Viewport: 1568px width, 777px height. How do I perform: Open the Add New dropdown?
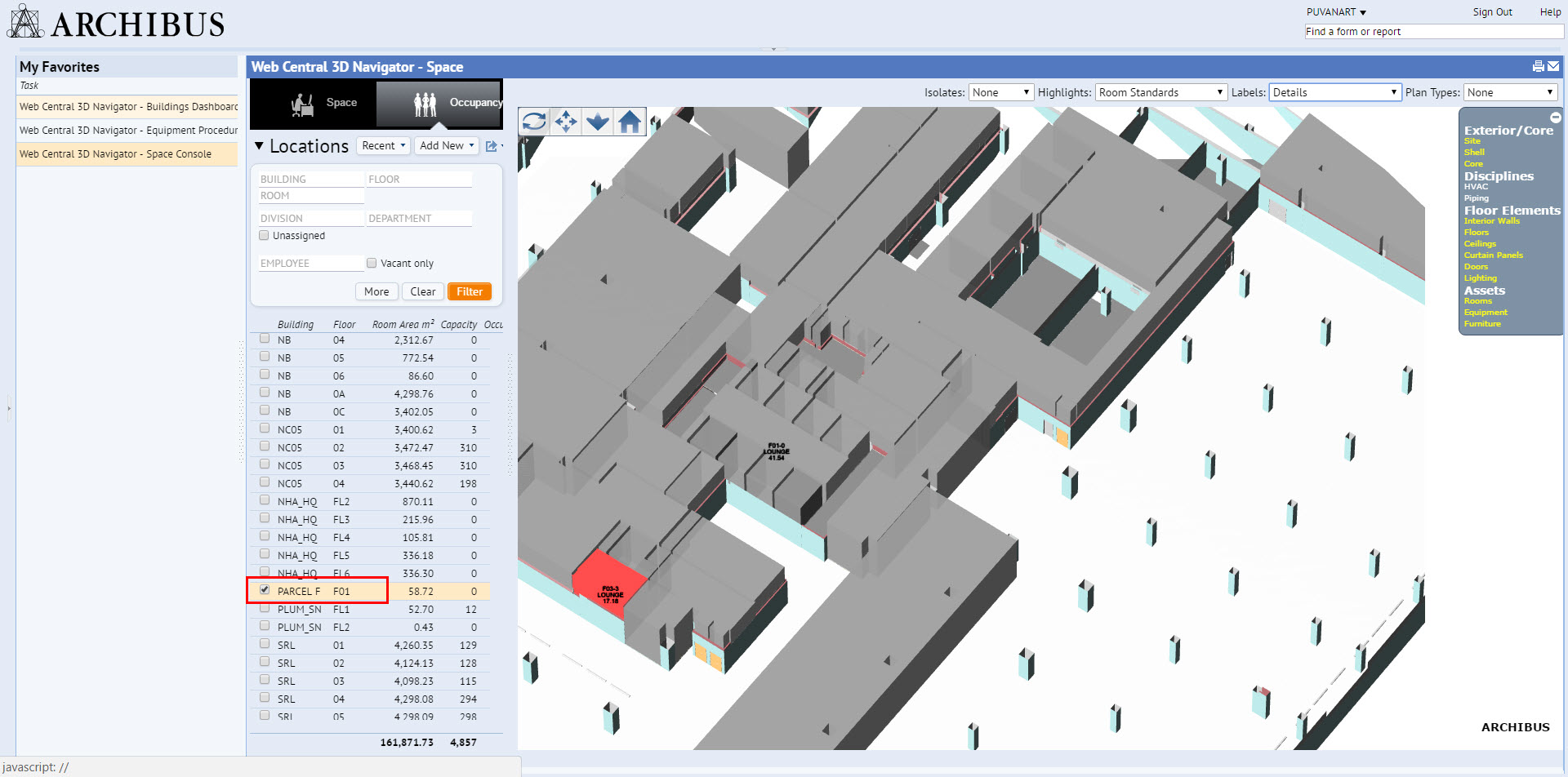click(x=447, y=146)
